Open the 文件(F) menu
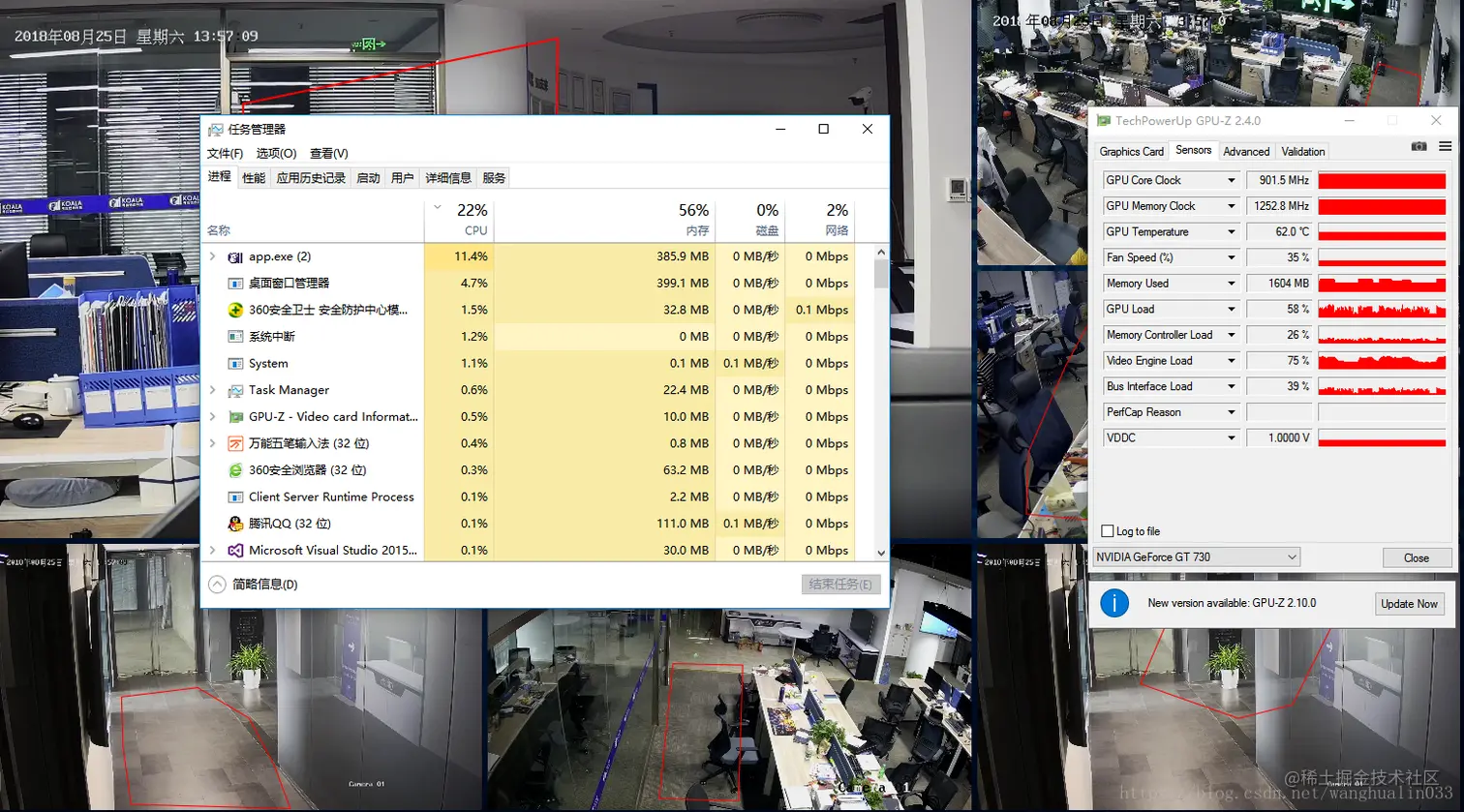1464x812 pixels. point(225,154)
